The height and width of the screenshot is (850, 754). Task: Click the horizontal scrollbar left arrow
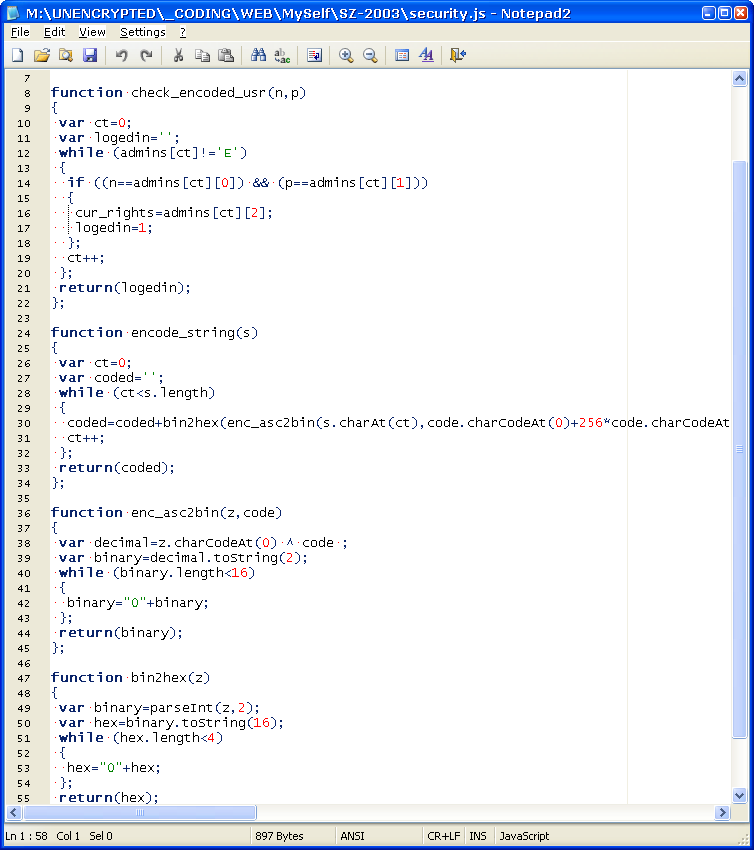(15, 813)
